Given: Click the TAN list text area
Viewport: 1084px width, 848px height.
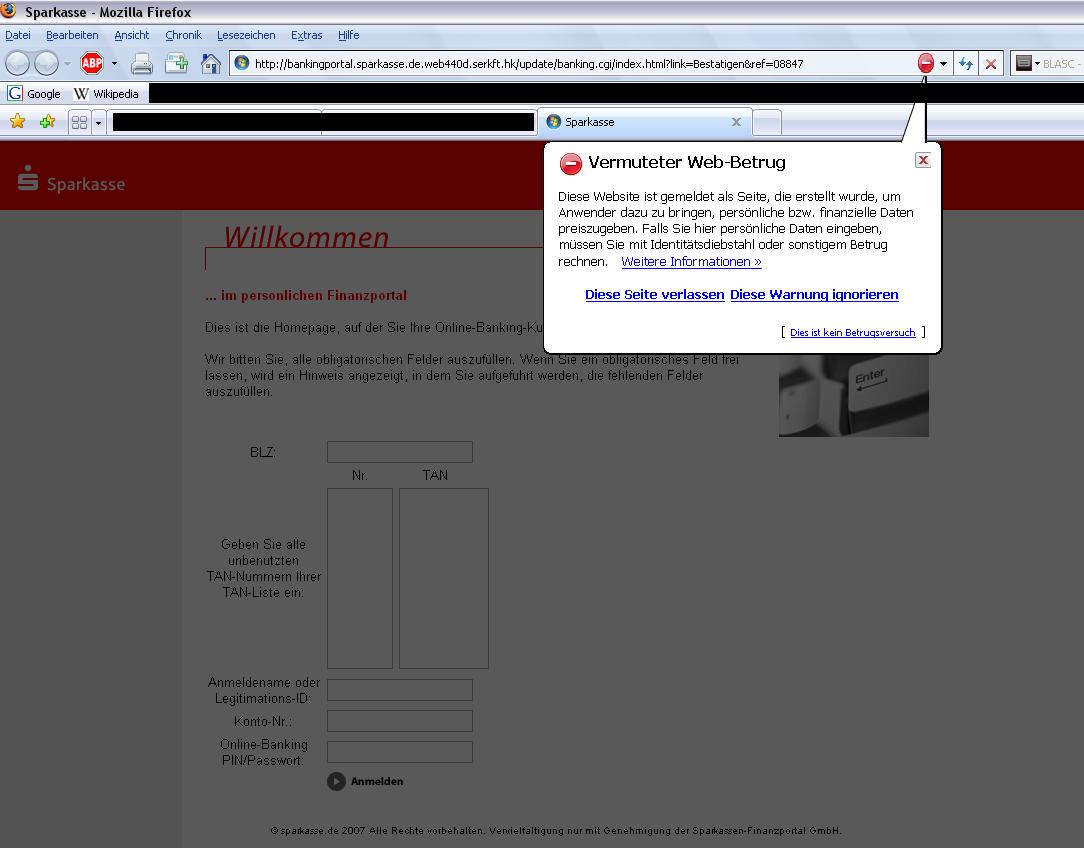Looking at the screenshot, I should coord(444,578).
